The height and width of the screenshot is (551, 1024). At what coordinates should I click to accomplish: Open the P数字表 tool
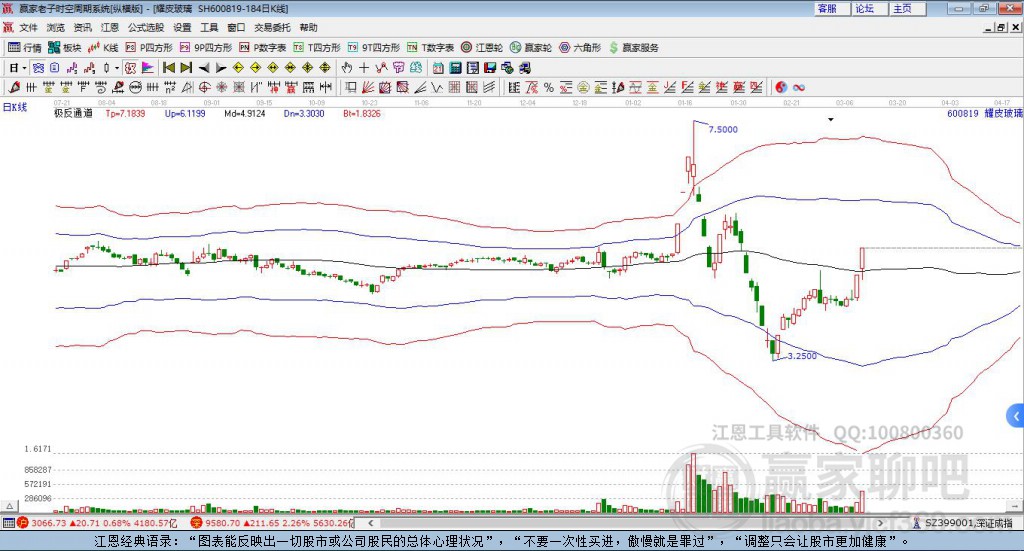(x=263, y=48)
